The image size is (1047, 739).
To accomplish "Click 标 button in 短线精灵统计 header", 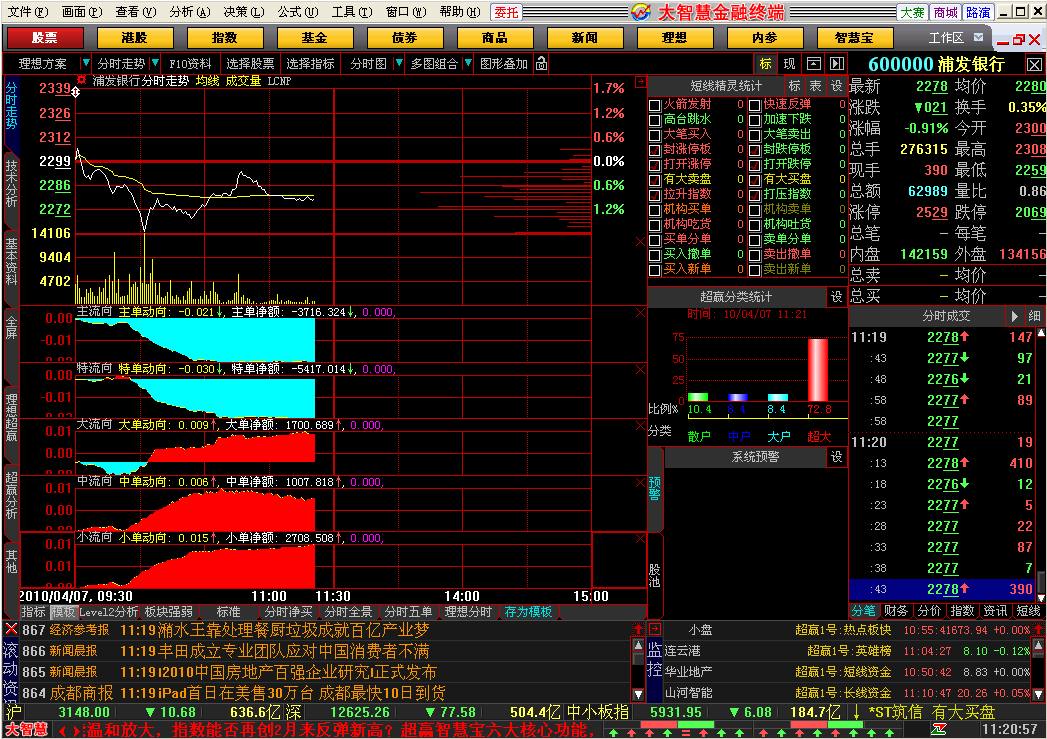I will pos(794,85).
